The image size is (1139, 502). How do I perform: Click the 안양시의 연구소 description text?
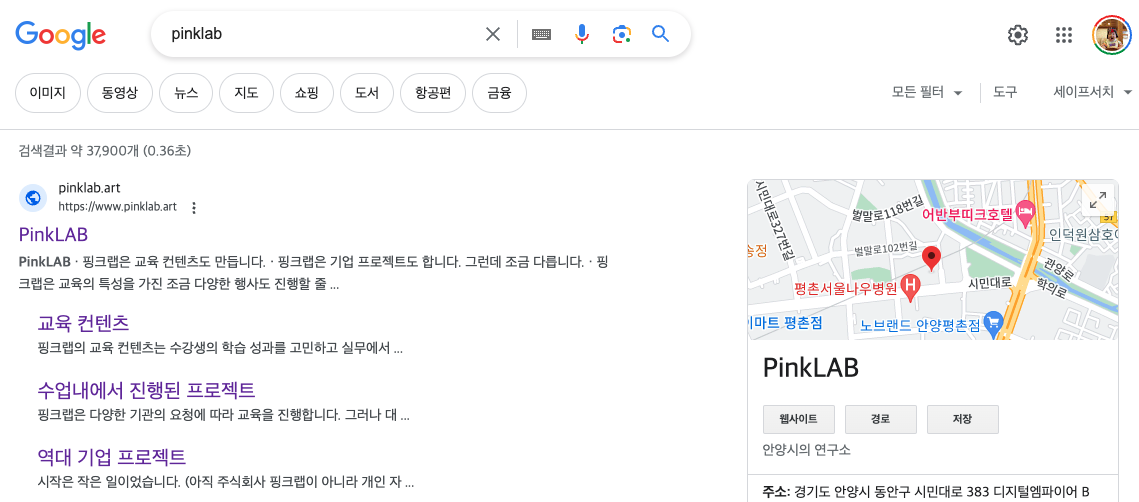point(806,450)
